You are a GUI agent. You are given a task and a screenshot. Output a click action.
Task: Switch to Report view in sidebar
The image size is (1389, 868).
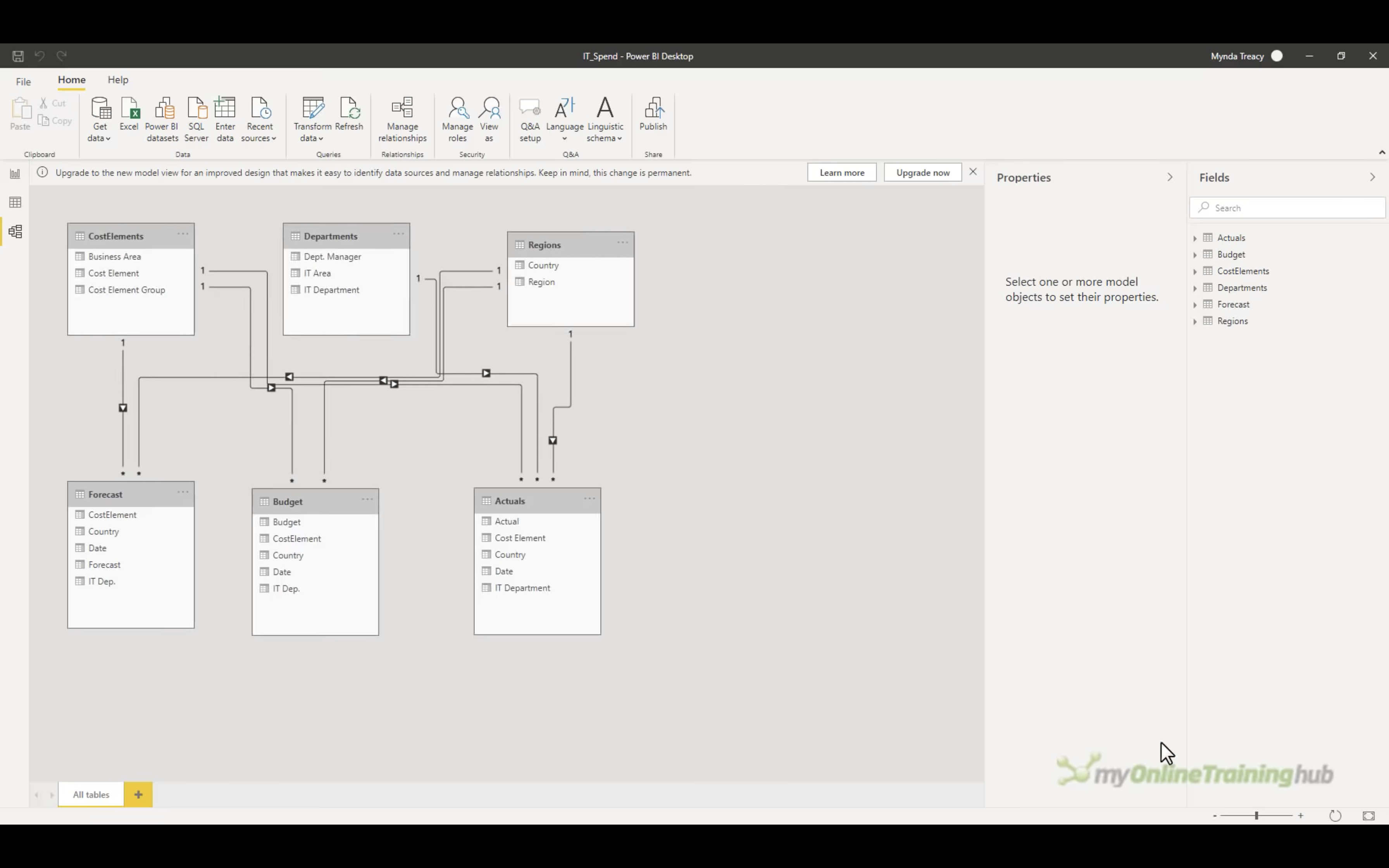click(16, 174)
